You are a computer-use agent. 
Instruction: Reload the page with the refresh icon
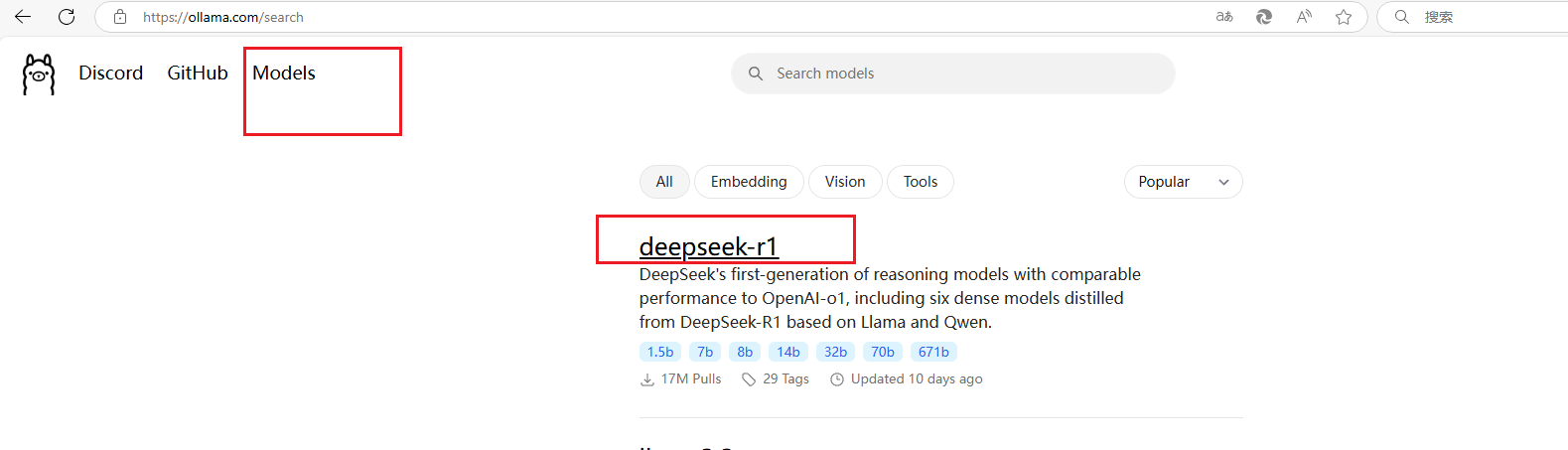[67, 17]
